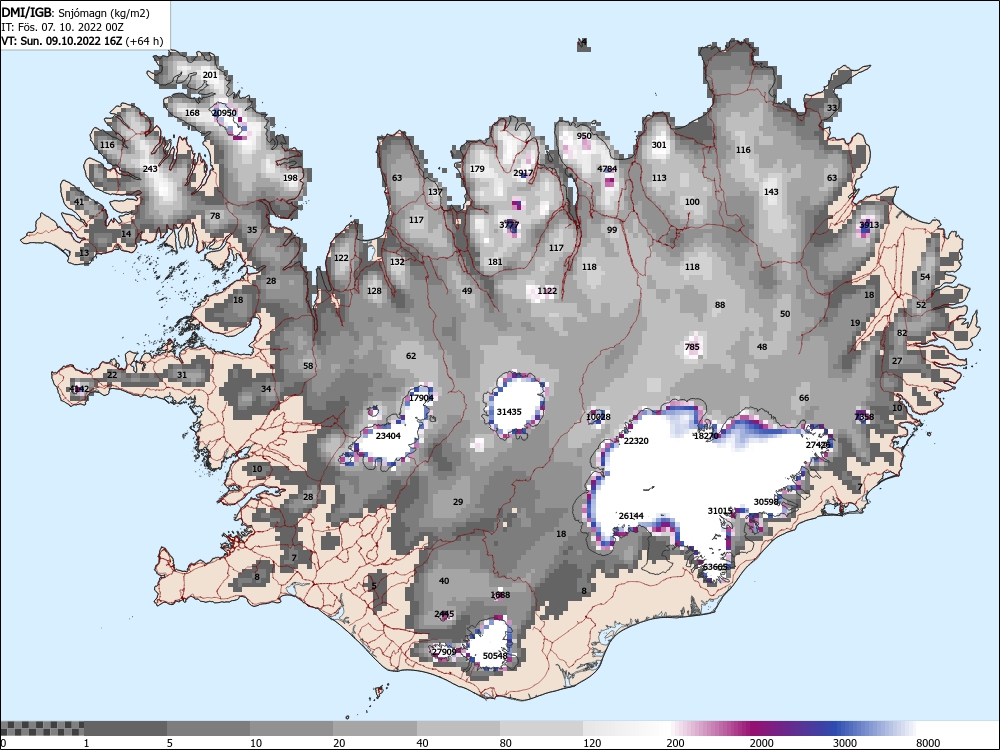Click the map value '122'

tap(341, 258)
